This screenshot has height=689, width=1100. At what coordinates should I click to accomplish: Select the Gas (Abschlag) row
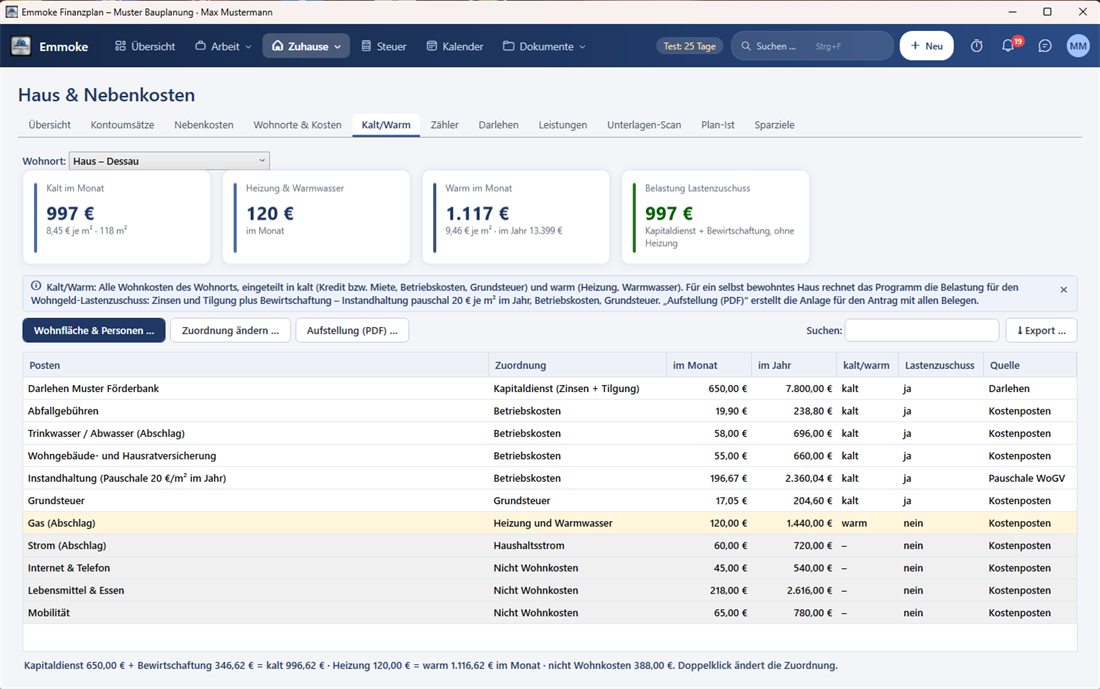point(549,523)
